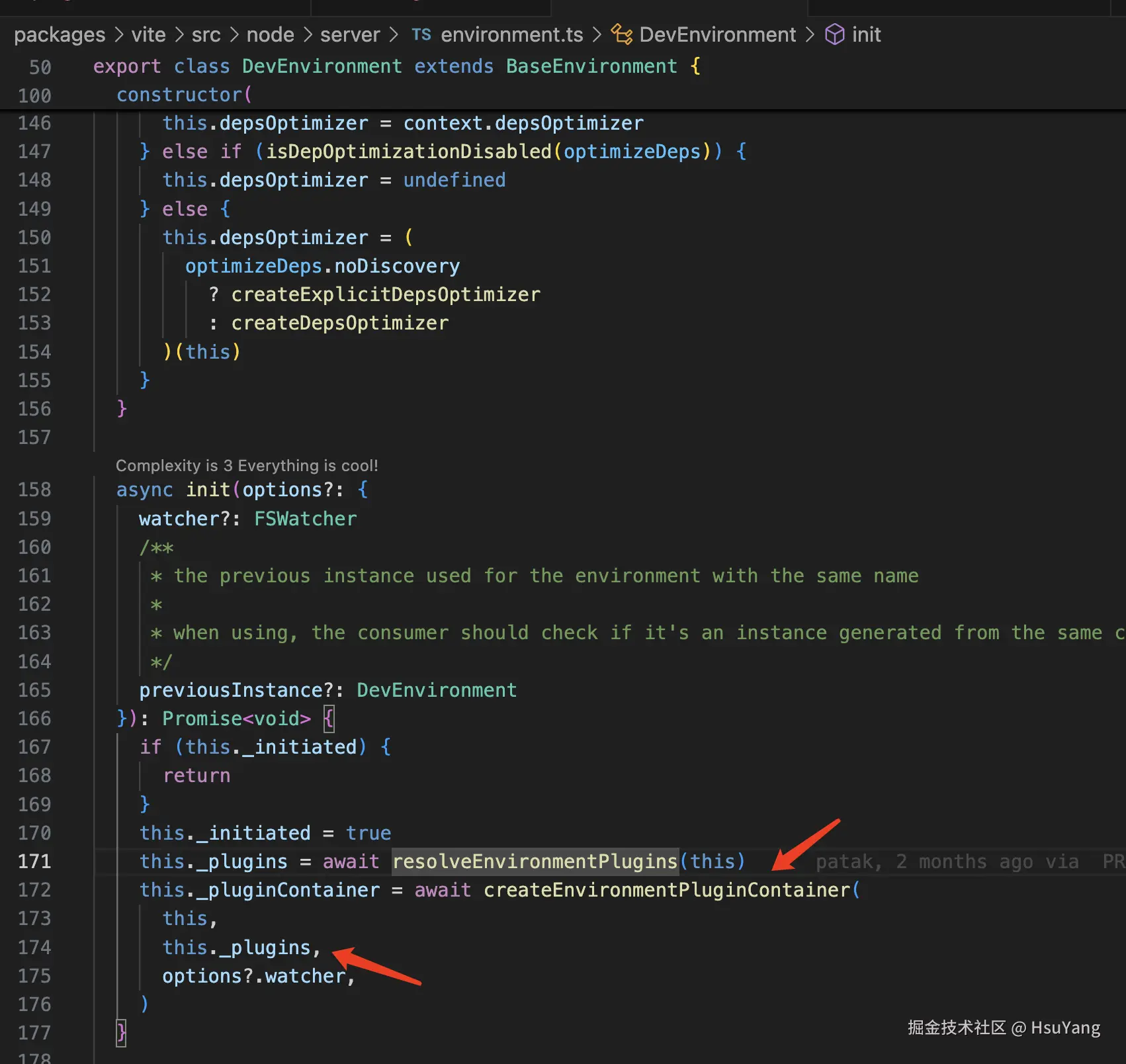Click the 'previous instance' comment on line 161

533,576
